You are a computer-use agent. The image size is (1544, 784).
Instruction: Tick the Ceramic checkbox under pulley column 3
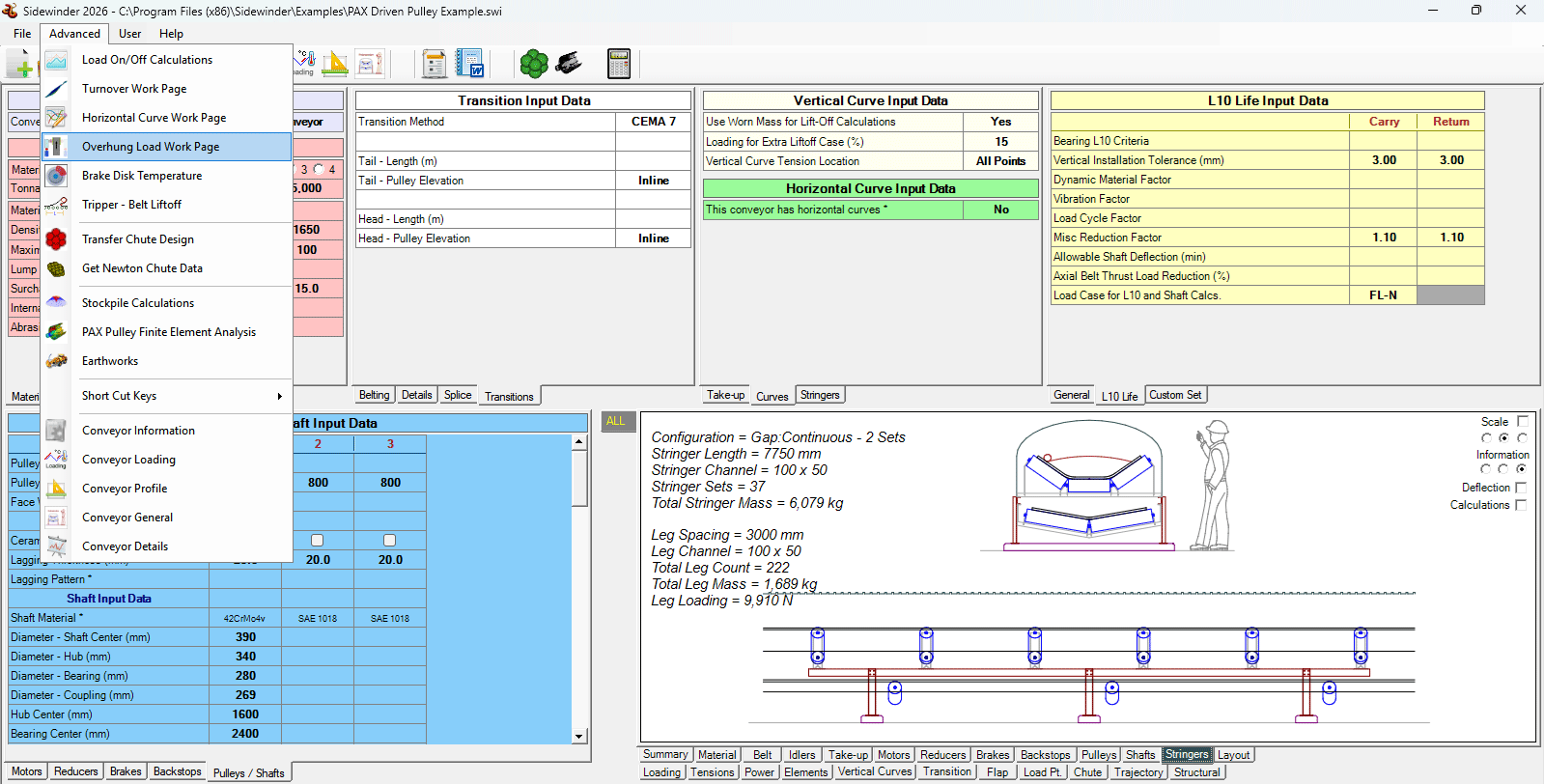pos(389,541)
